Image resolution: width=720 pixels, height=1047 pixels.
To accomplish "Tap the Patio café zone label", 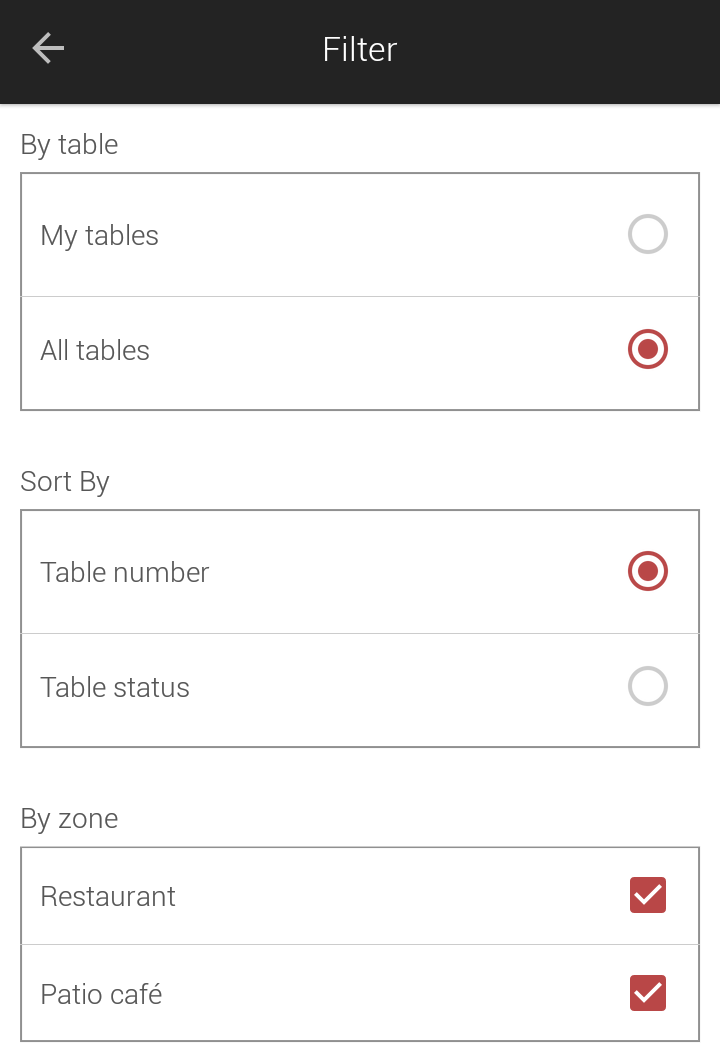I will click(x=102, y=994).
